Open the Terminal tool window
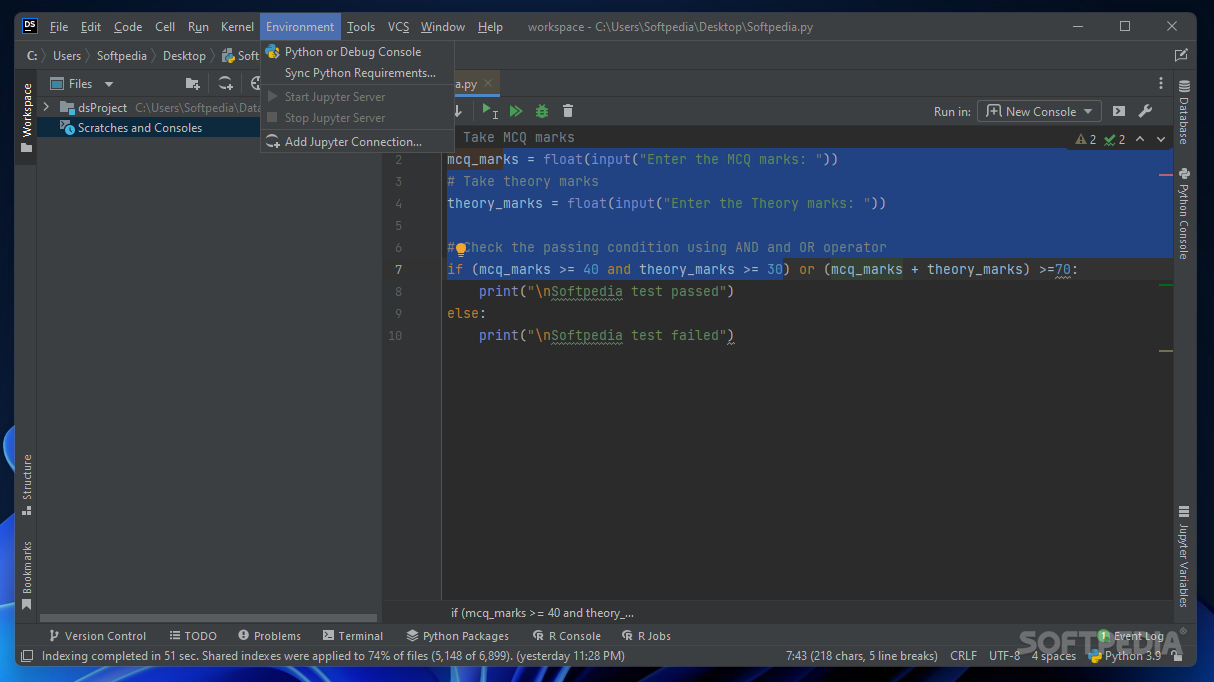1214x682 pixels. pyautogui.click(x=352, y=636)
